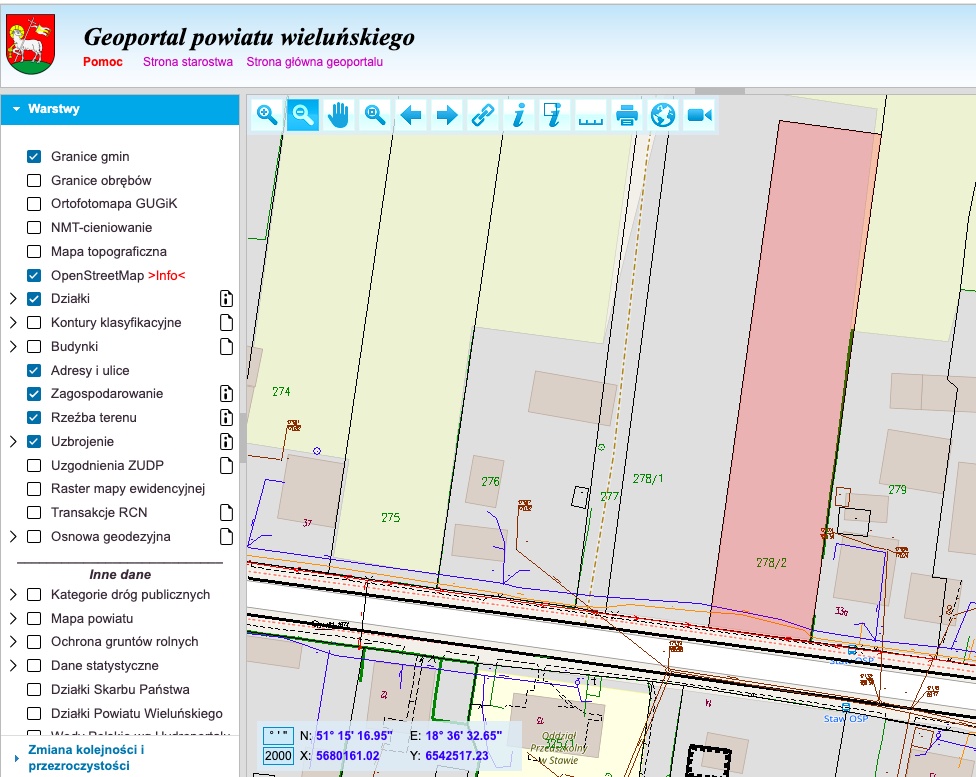Activate the measure ruler tool
The image size is (976, 777).
click(x=591, y=115)
